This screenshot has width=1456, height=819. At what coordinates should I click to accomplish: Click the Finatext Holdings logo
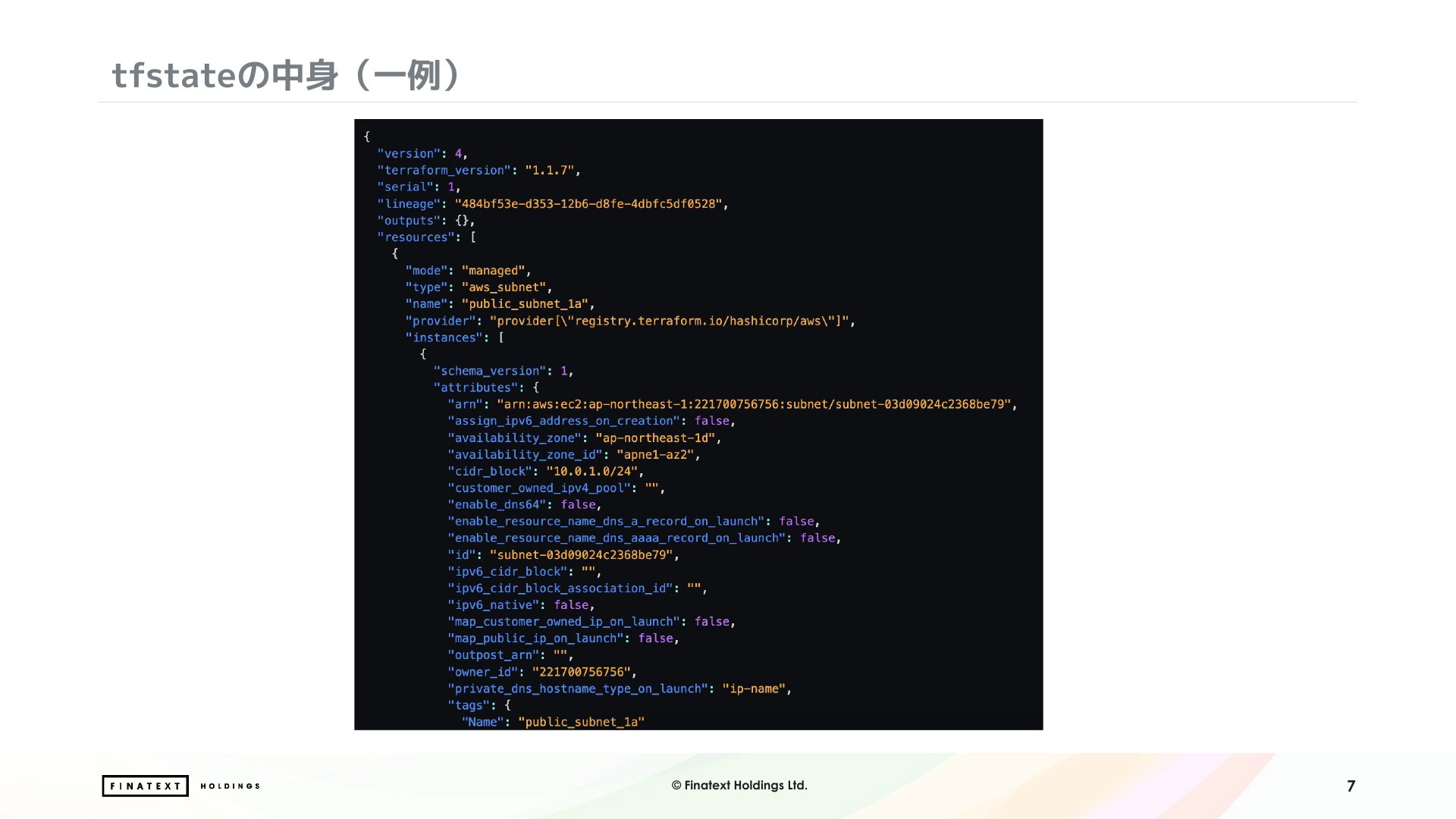point(181,786)
